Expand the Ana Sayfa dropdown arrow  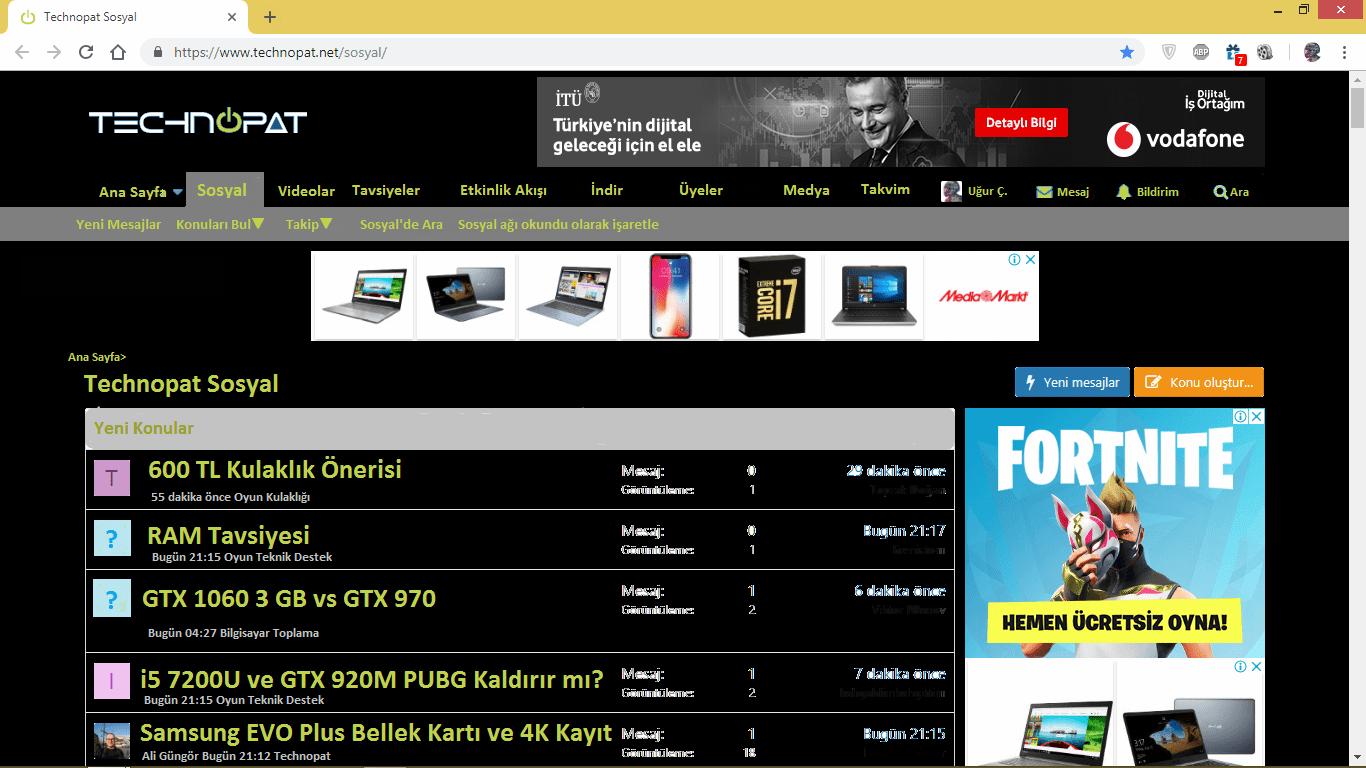(x=178, y=192)
